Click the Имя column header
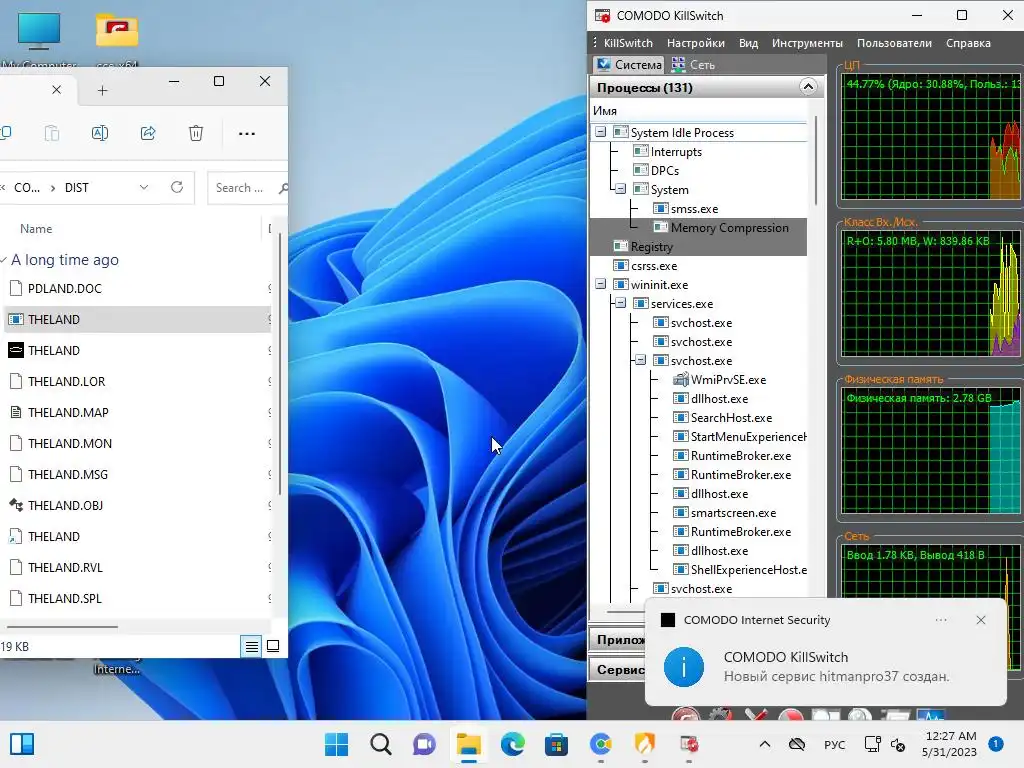Screen dimensions: 1024x768 pyautogui.click(x=699, y=110)
